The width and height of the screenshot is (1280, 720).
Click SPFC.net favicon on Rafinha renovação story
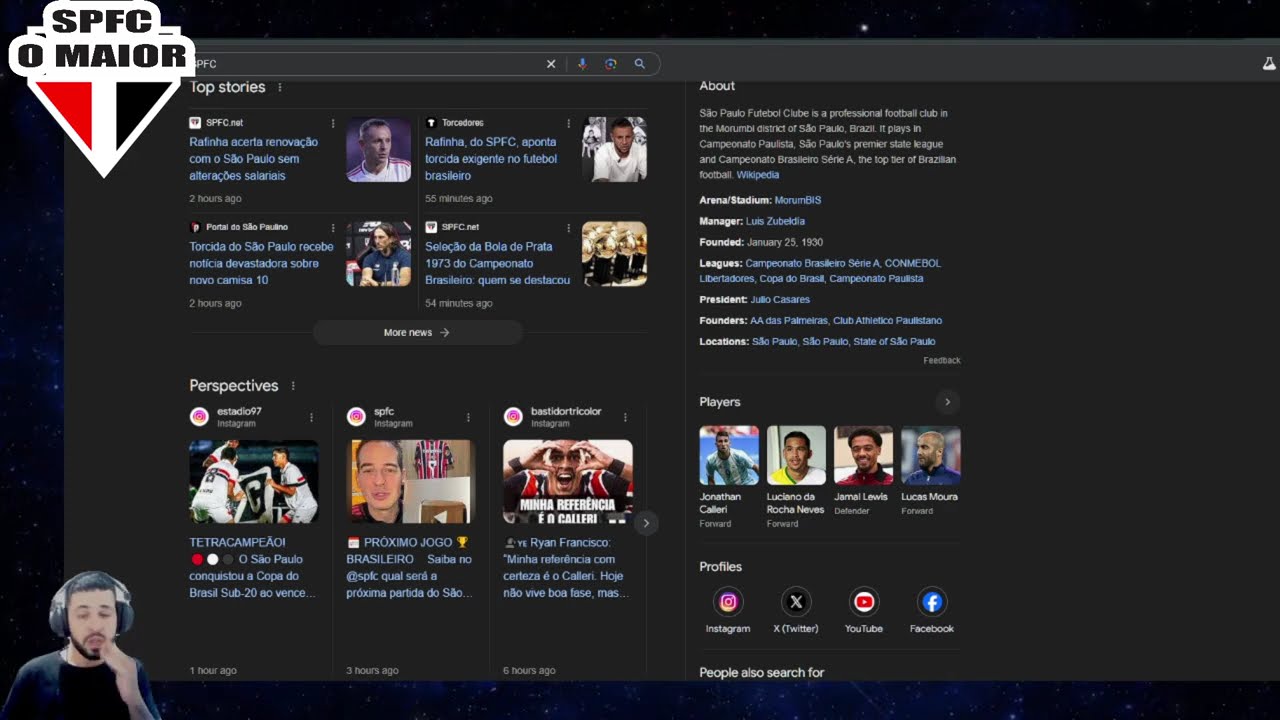tap(195, 123)
